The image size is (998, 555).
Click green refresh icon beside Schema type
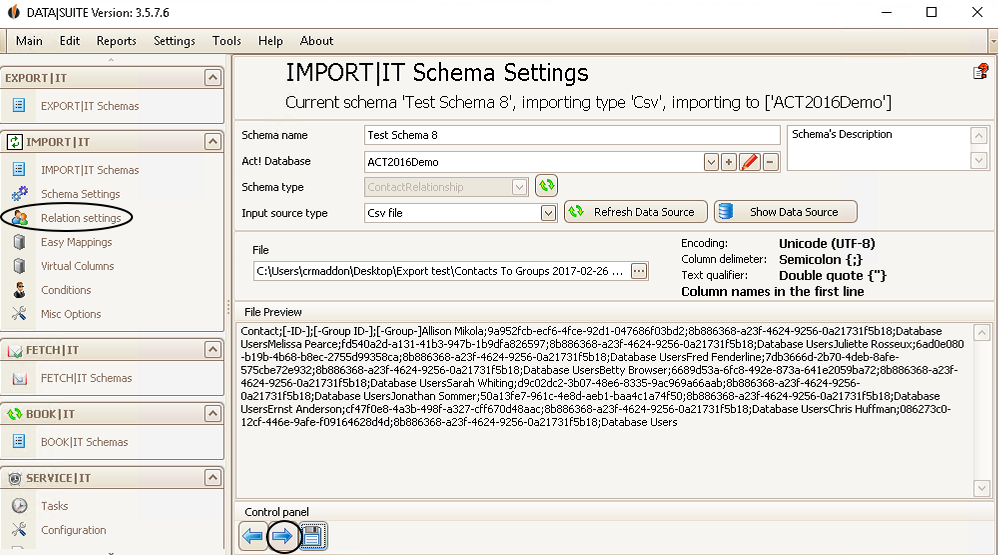(547, 186)
